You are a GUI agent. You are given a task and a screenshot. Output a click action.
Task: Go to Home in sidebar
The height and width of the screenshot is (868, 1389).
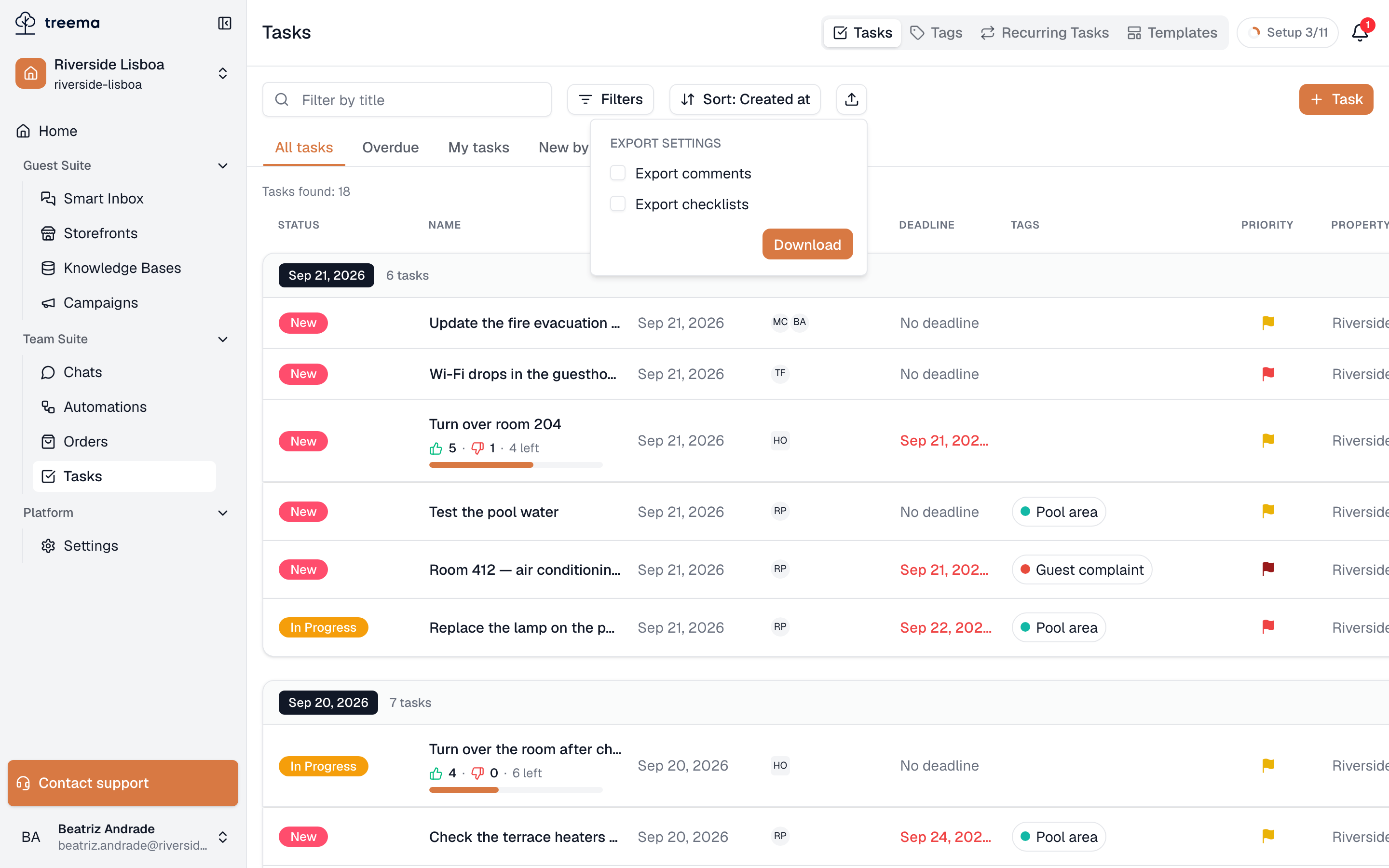click(123, 131)
